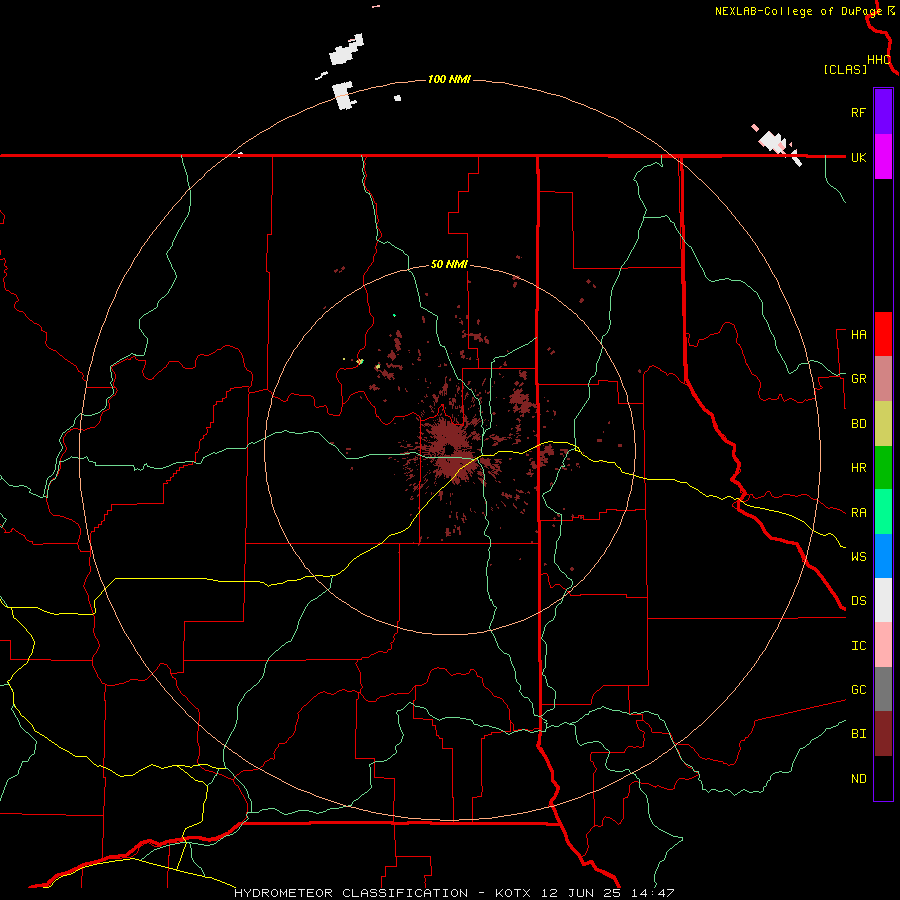The height and width of the screenshot is (900, 900).
Task: Click the RF purple legend color swatch
Action: coord(883,112)
